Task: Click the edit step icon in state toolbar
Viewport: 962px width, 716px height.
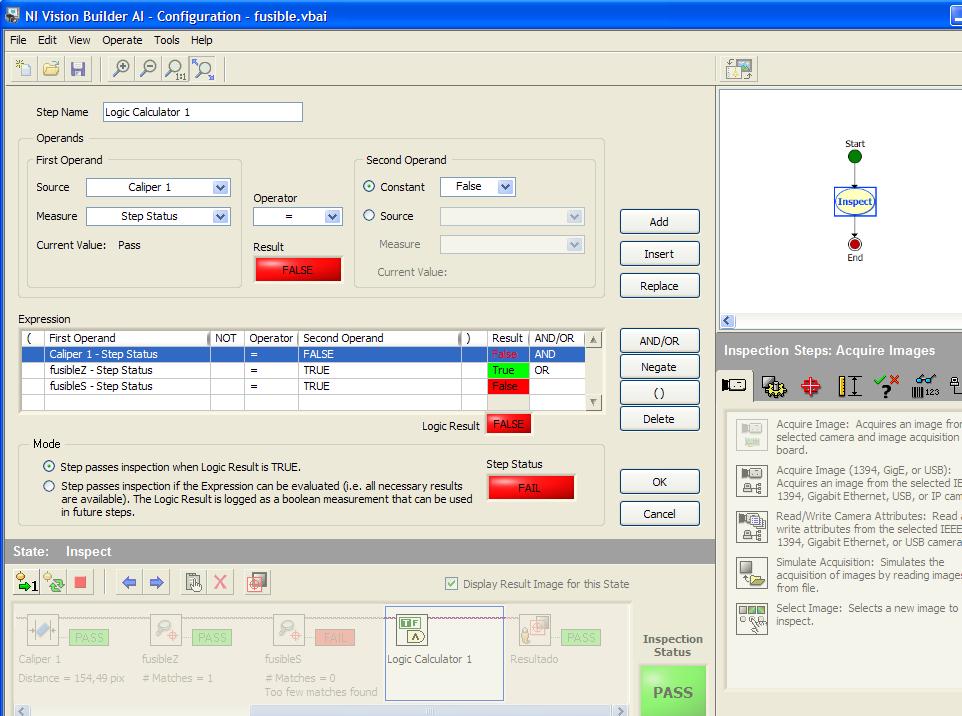Action: tap(194, 582)
